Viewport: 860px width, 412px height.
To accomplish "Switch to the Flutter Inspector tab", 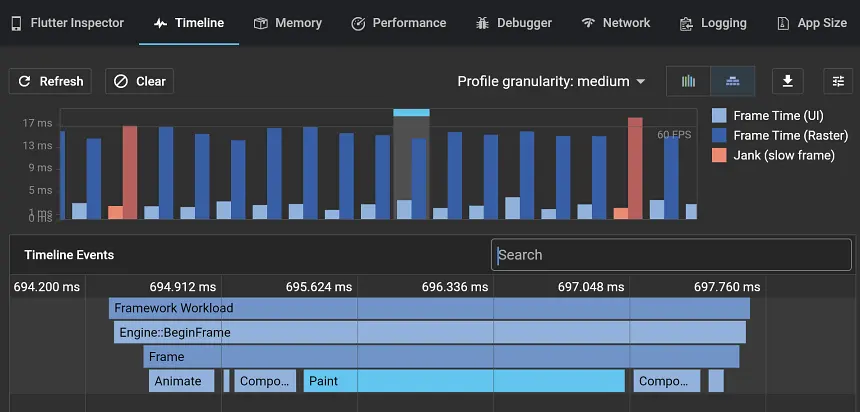I will click(67, 23).
